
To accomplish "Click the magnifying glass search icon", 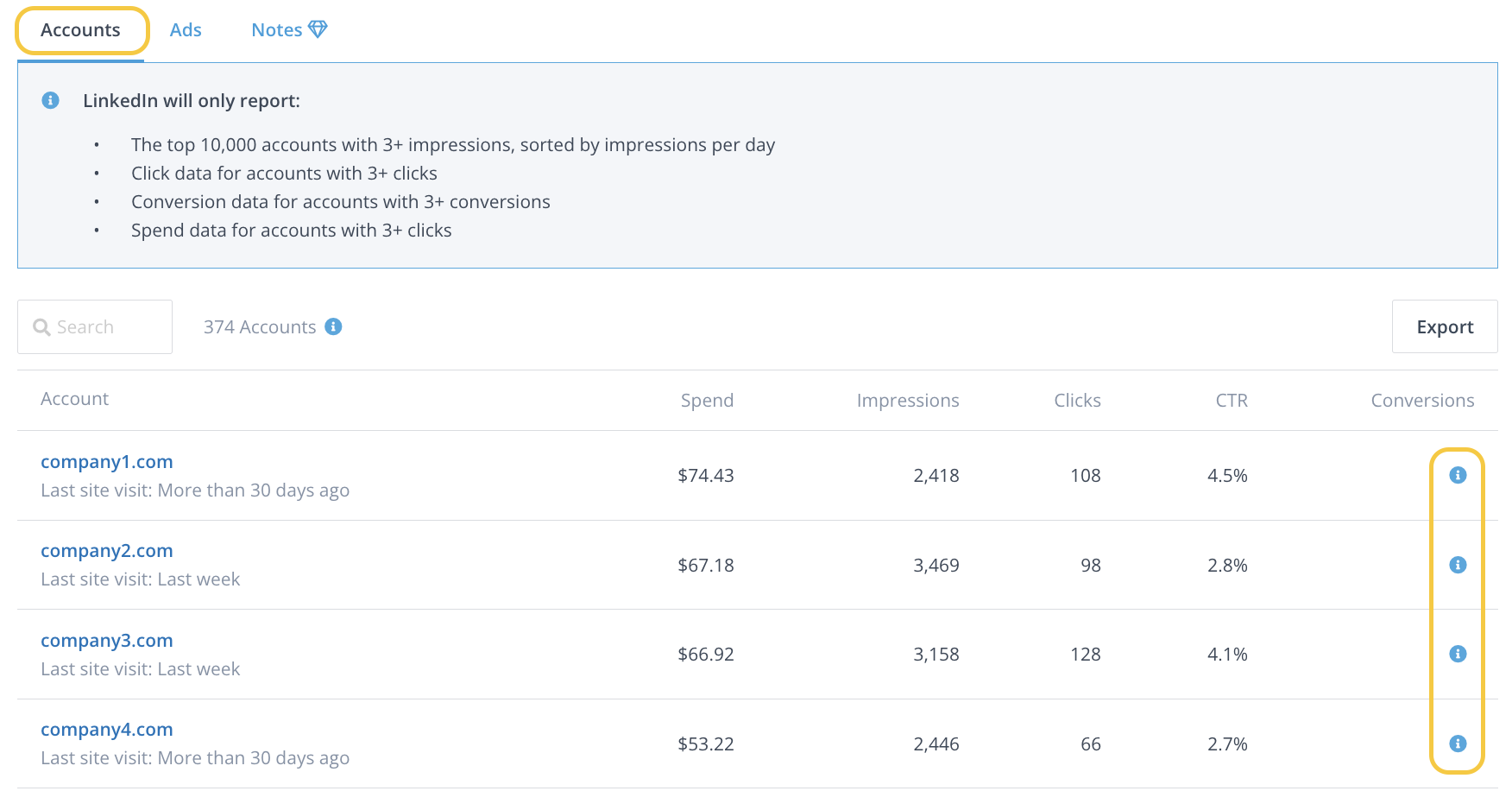I will point(41,327).
